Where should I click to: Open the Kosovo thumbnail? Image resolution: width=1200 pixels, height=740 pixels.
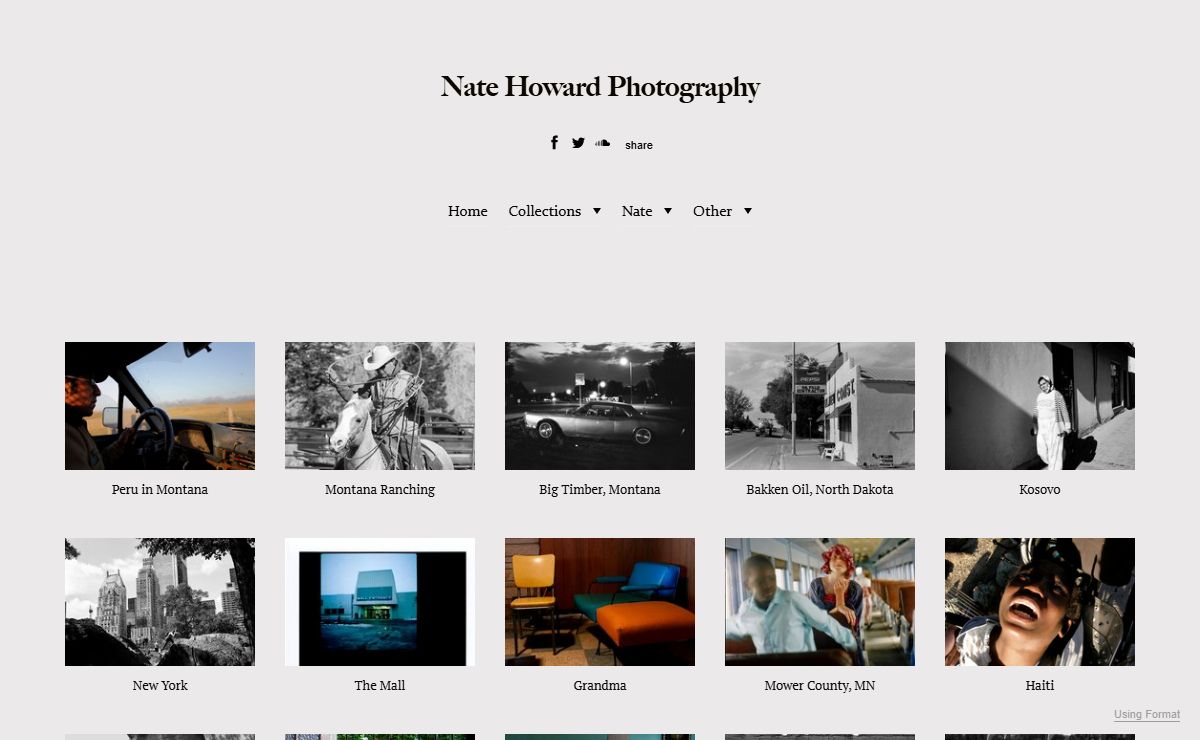pyautogui.click(x=1040, y=406)
